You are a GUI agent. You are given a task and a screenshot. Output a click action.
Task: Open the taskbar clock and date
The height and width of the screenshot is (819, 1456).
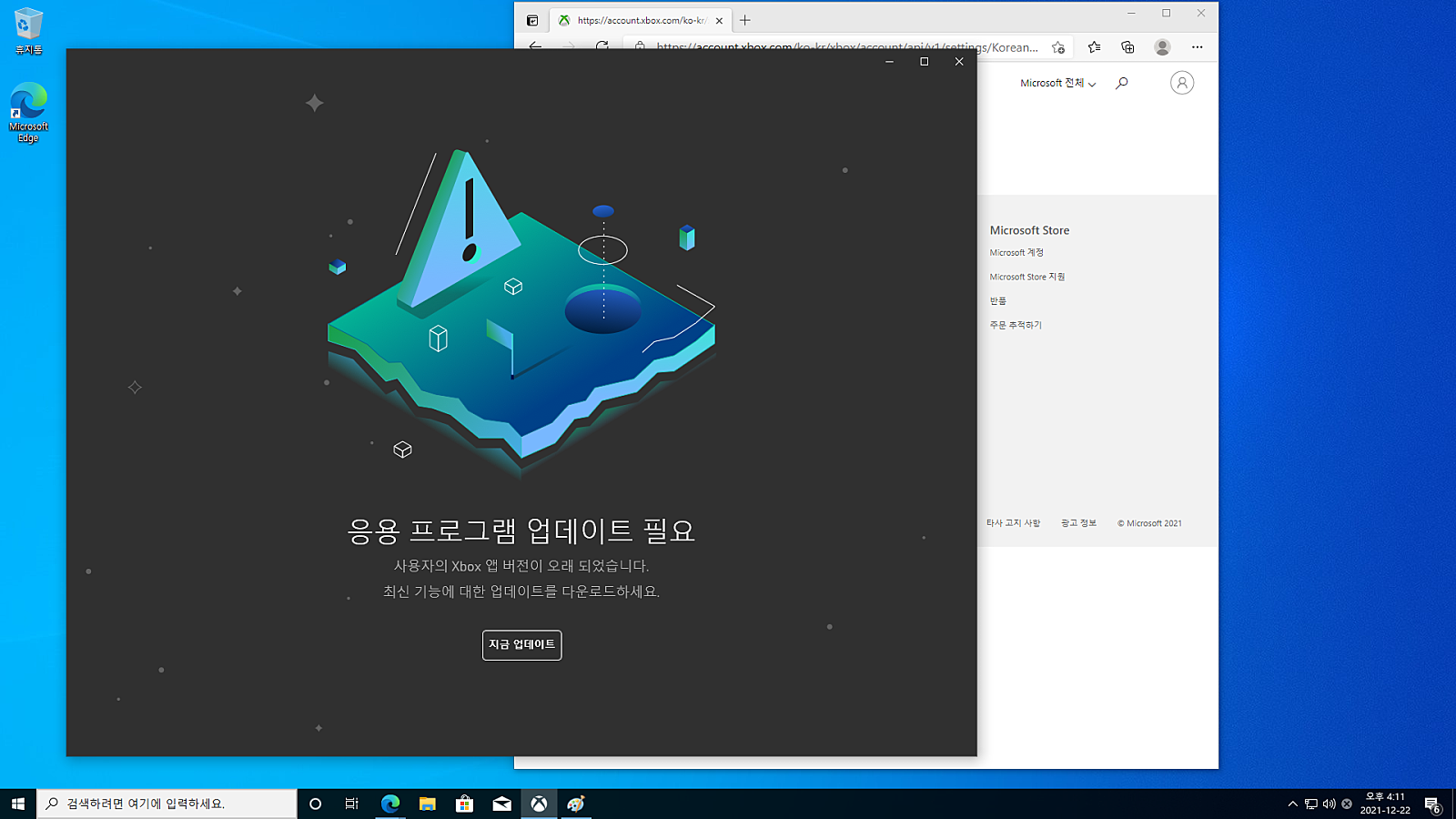point(1385,804)
